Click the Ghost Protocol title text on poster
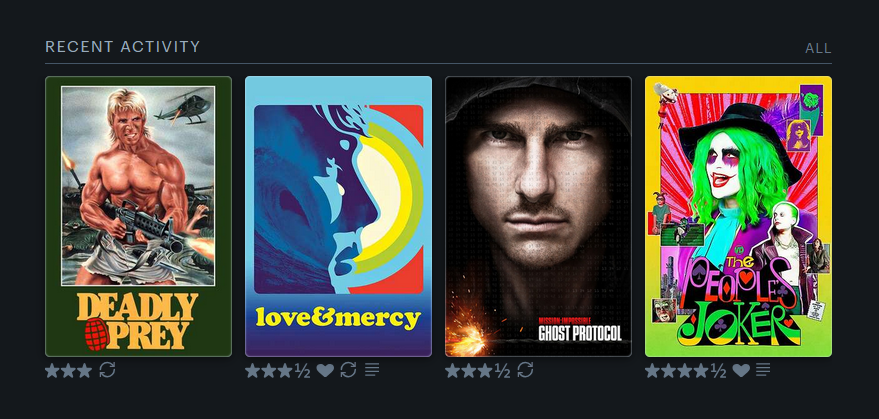879x419 pixels. click(x=580, y=333)
